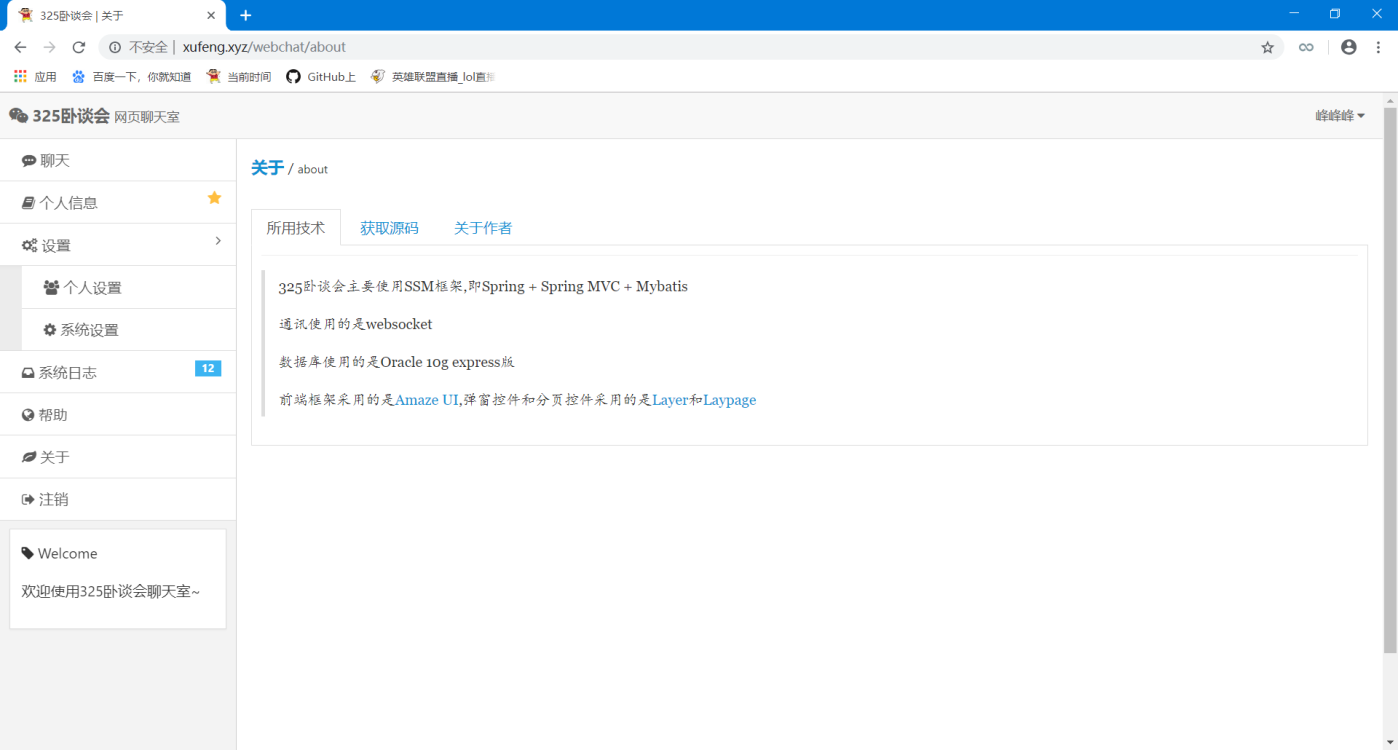Open the Laypage link
The image size is (1398, 750).
click(730, 400)
